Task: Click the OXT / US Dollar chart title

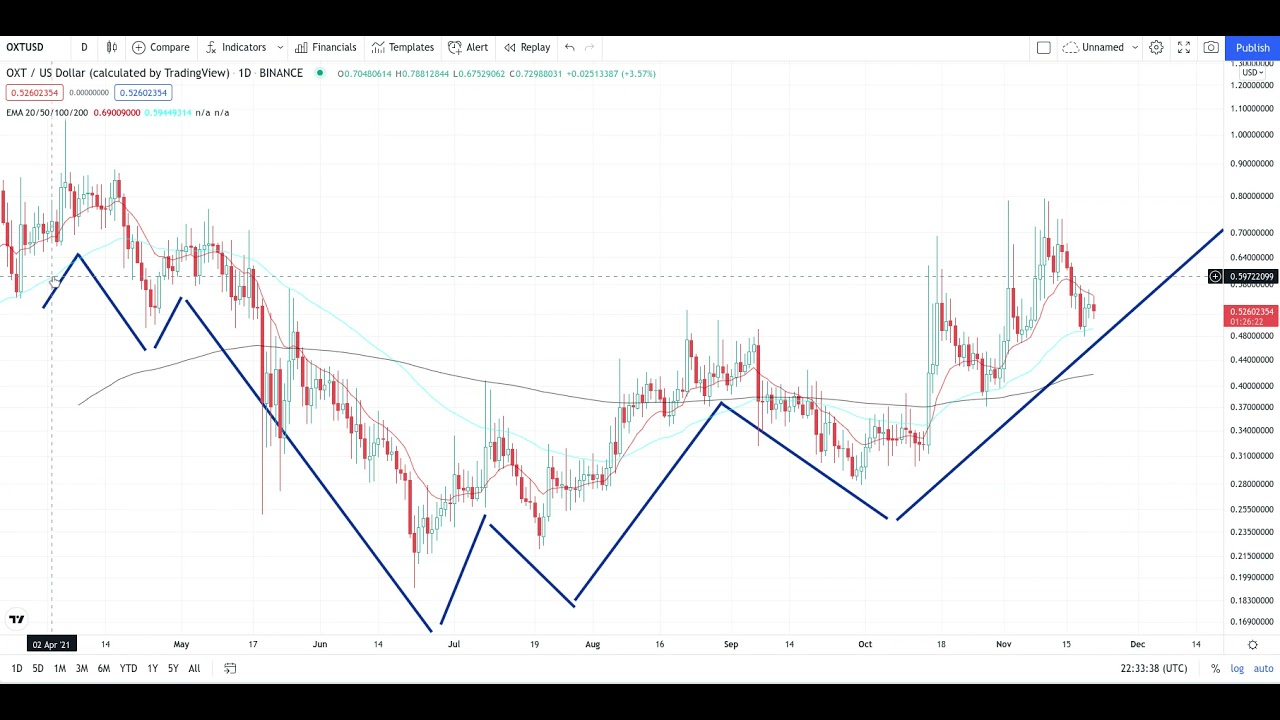Action: 118,73
